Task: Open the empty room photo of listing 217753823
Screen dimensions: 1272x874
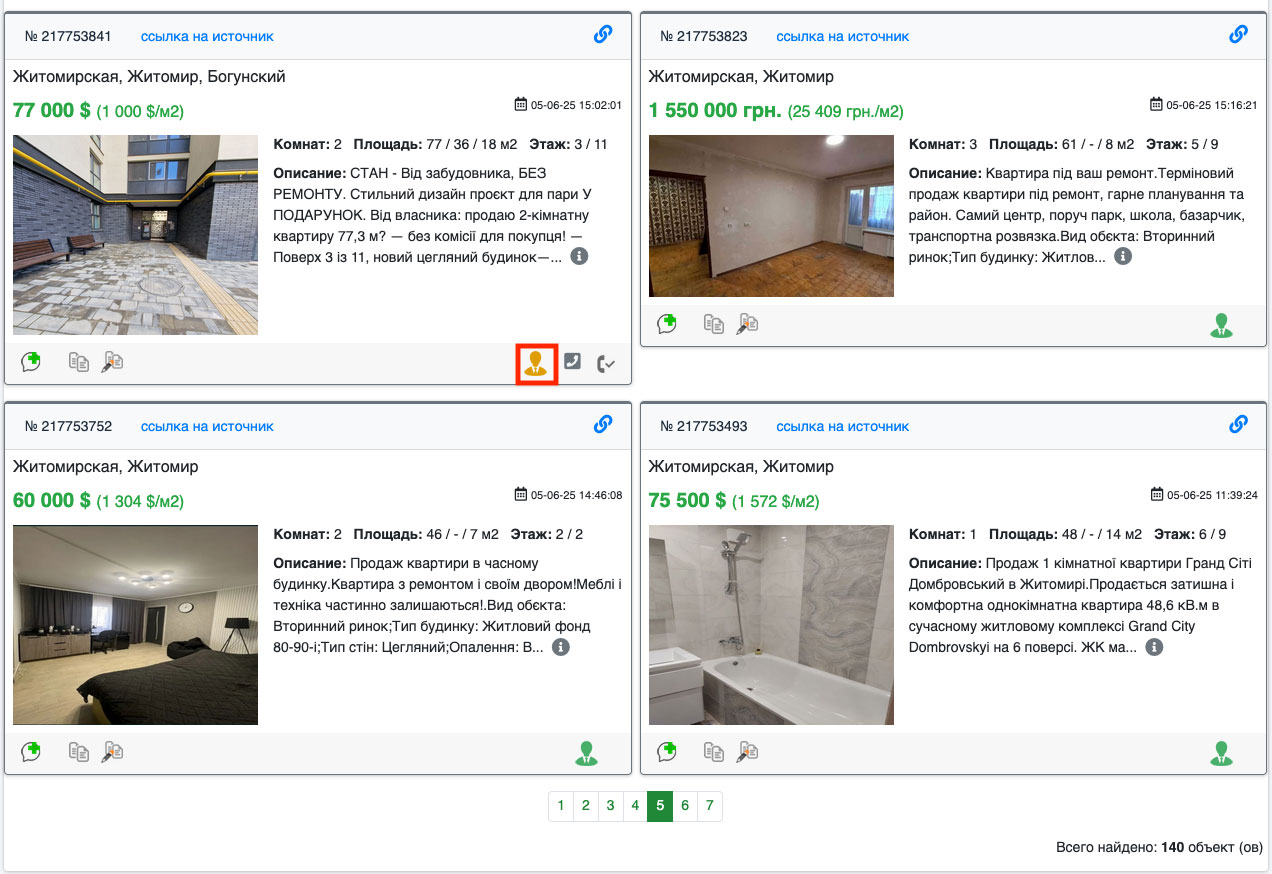Action: click(x=771, y=216)
